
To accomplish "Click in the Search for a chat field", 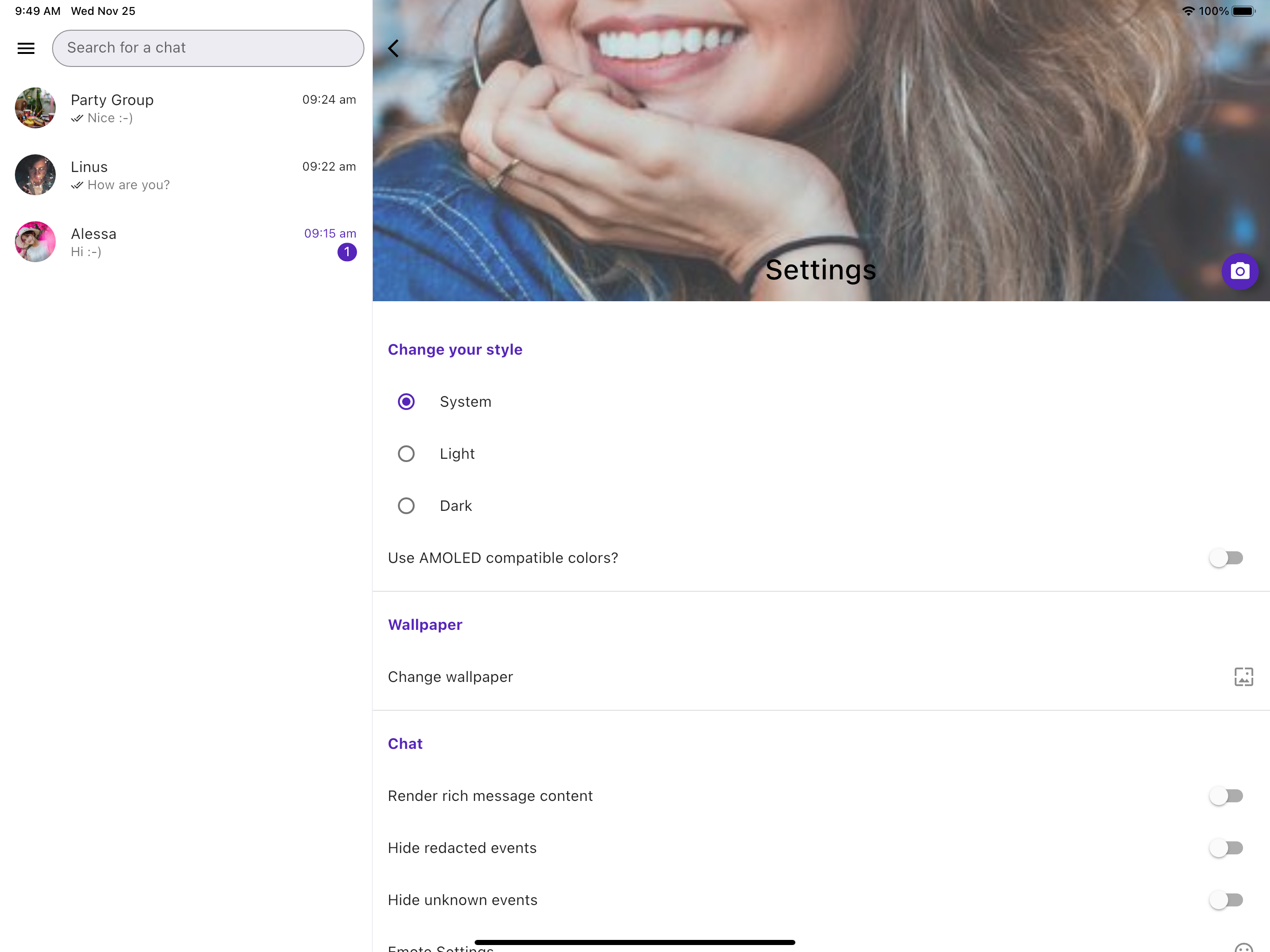I will pos(208,48).
